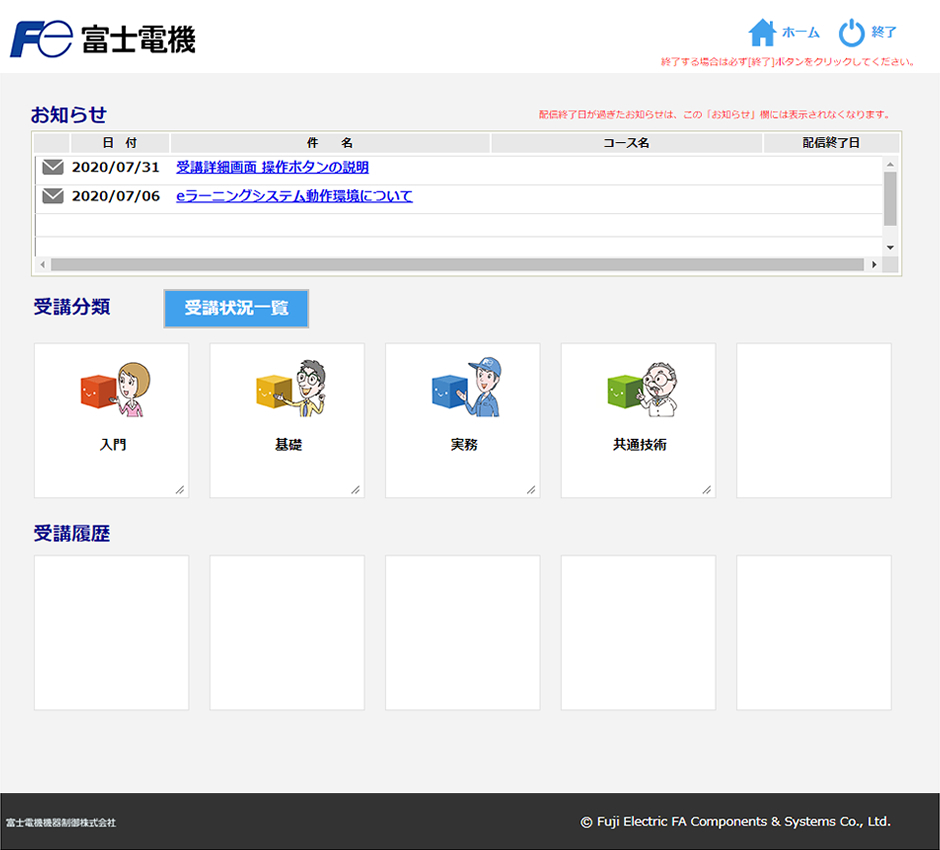The image size is (940, 850).
Task: Click the 終了 power icon
Action: pyautogui.click(x=851, y=32)
